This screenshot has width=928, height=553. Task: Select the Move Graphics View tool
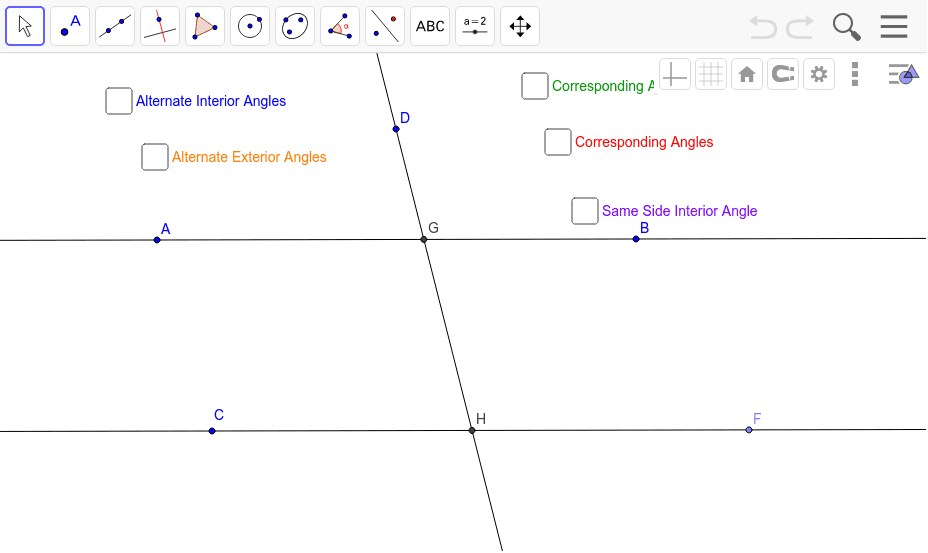[520, 26]
